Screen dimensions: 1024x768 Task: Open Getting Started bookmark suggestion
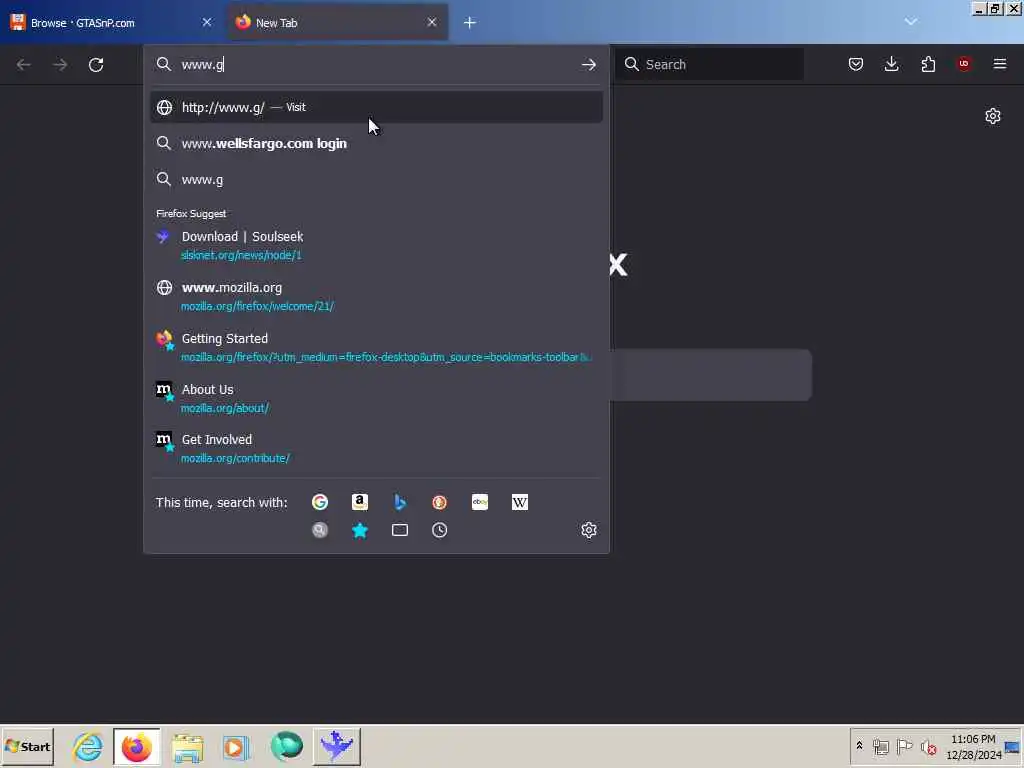376,347
